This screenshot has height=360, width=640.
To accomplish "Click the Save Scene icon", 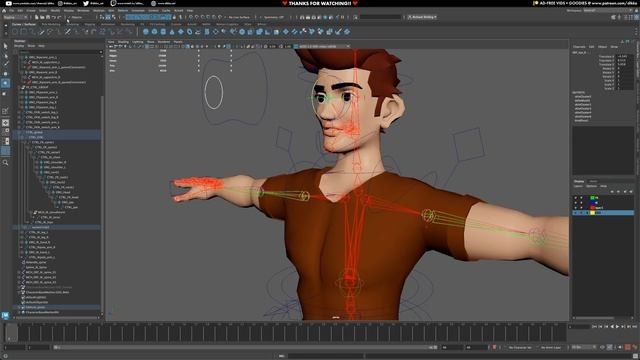I will [x=48, y=17].
